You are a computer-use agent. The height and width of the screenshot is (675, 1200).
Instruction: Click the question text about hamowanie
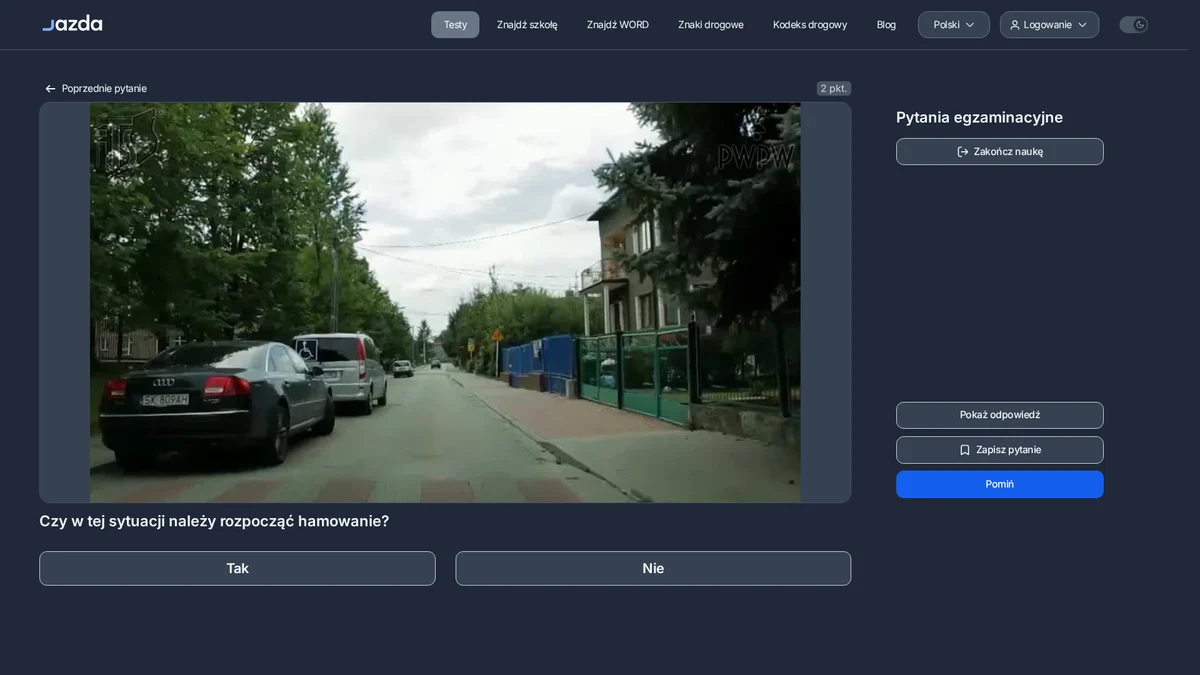(x=214, y=521)
